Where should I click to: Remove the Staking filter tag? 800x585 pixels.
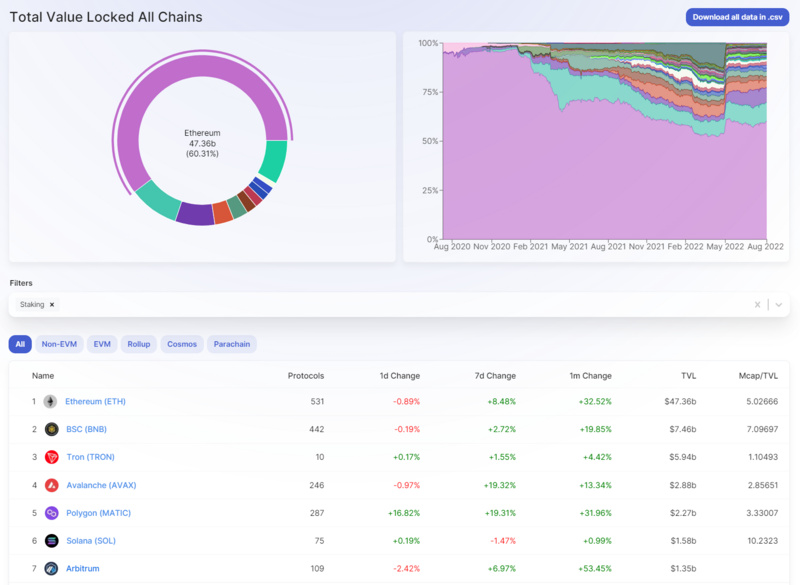52,304
